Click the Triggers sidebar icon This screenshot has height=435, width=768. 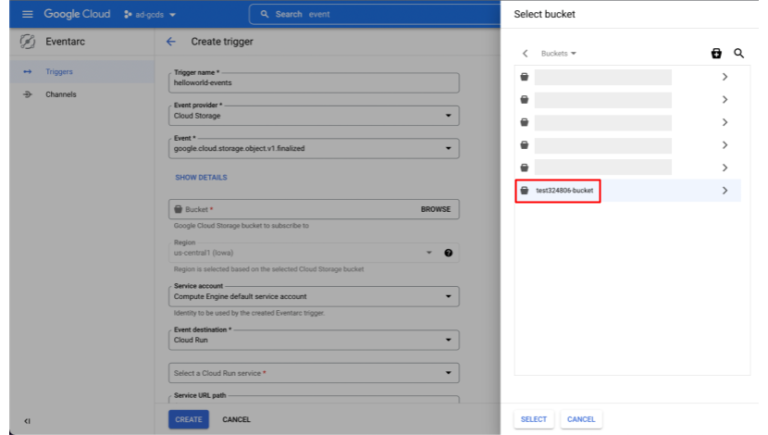click(27, 72)
